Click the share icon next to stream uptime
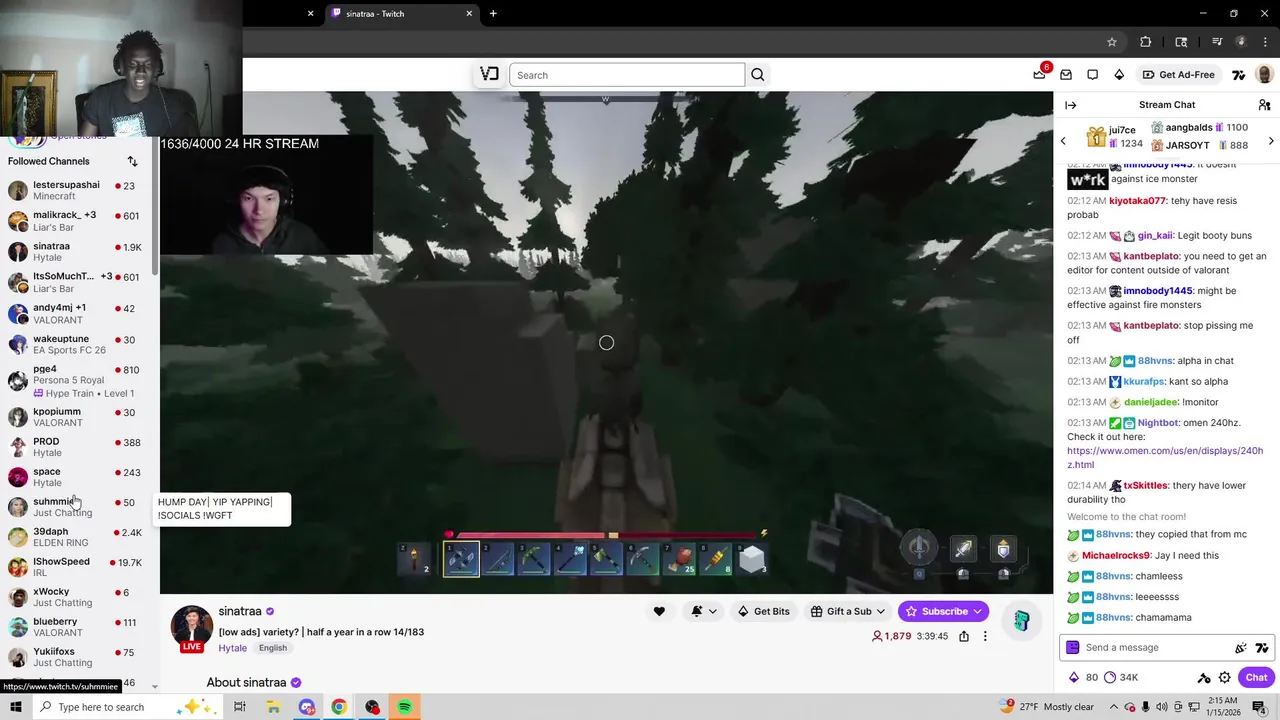 click(x=964, y=636)
